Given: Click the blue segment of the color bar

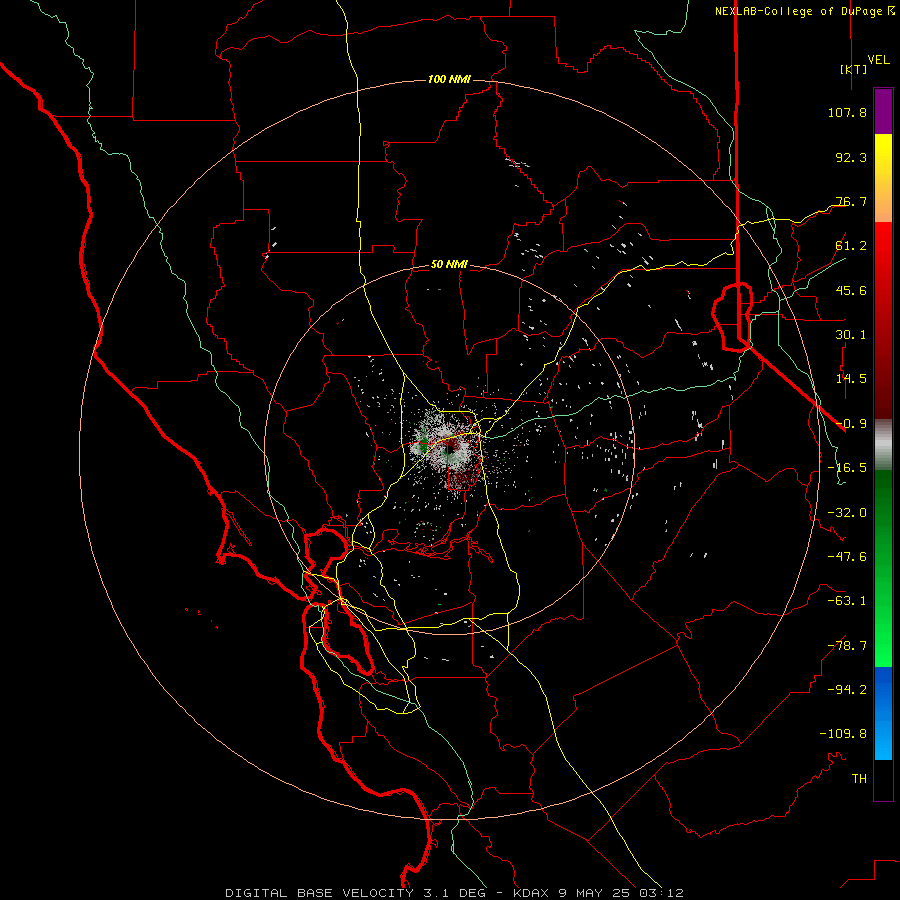Looking at the screenshot, I should [883, 713].
